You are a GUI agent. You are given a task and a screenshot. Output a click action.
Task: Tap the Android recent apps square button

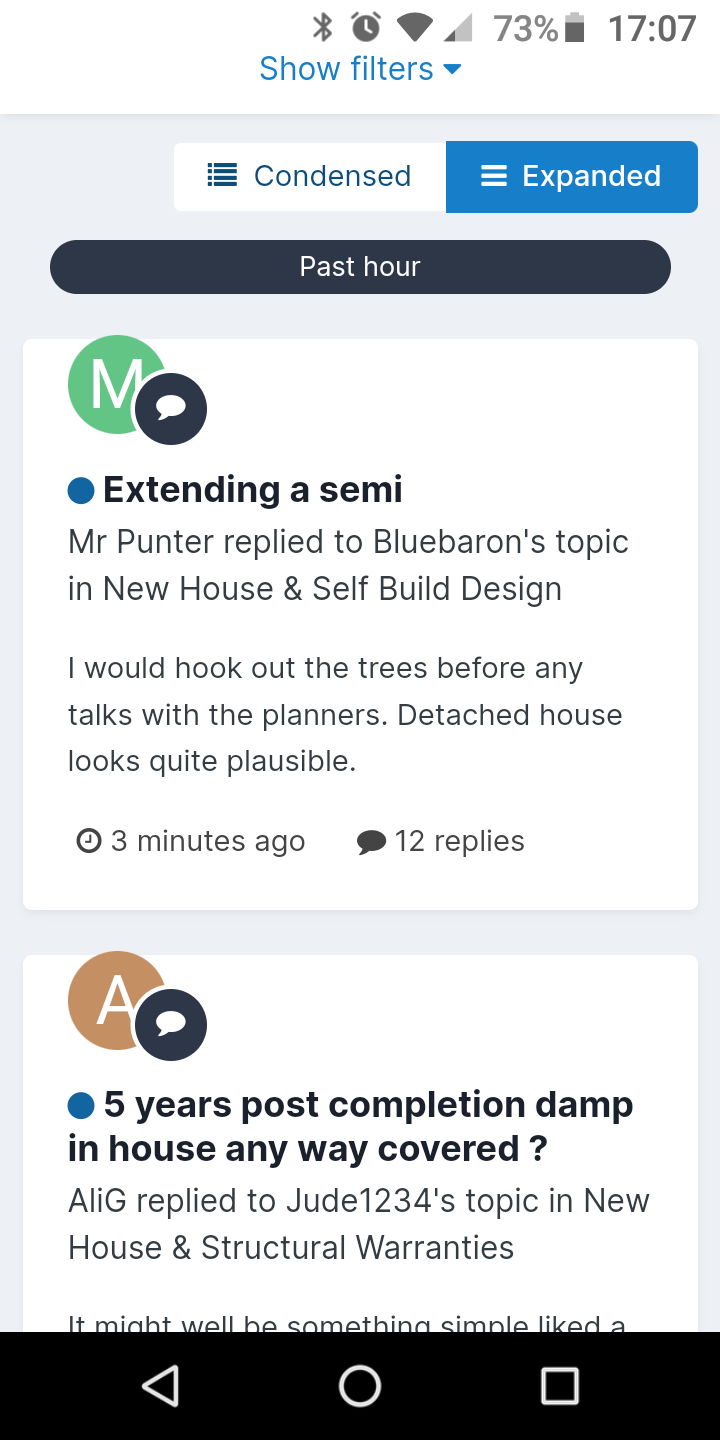(x=560, y=1386)
